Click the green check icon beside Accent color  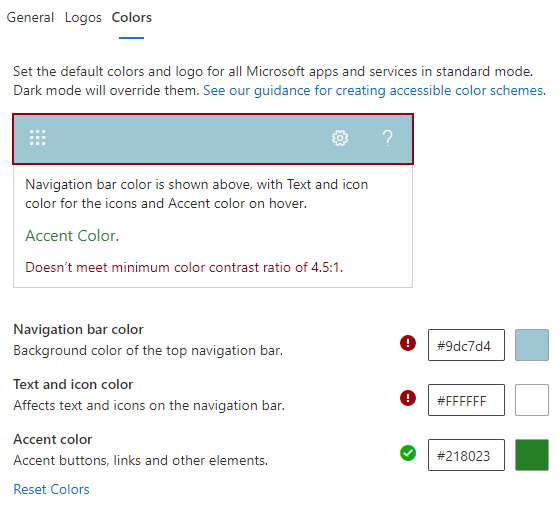coord(408,453)
